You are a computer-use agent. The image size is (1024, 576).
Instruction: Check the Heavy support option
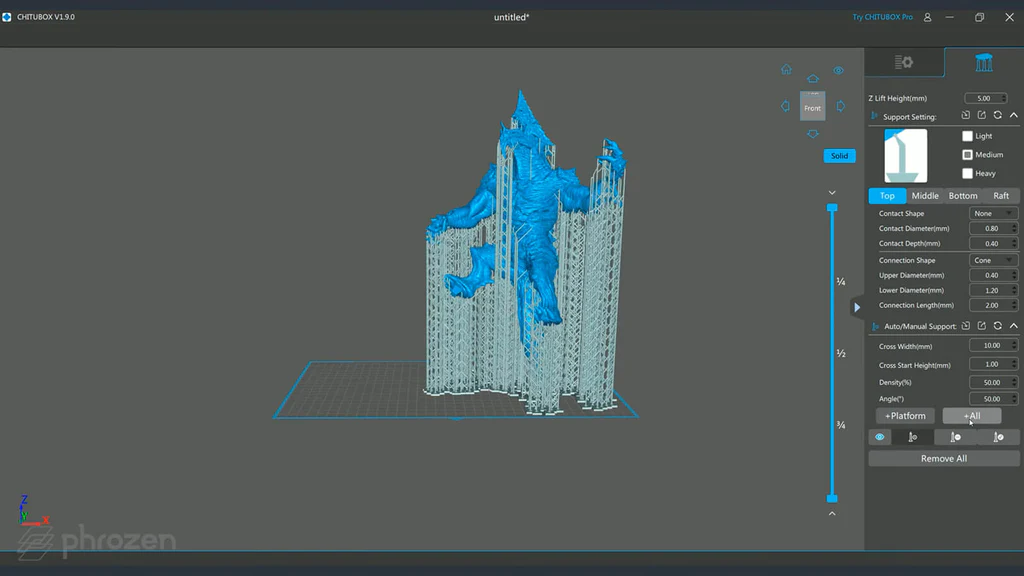(x=967, y=173)
